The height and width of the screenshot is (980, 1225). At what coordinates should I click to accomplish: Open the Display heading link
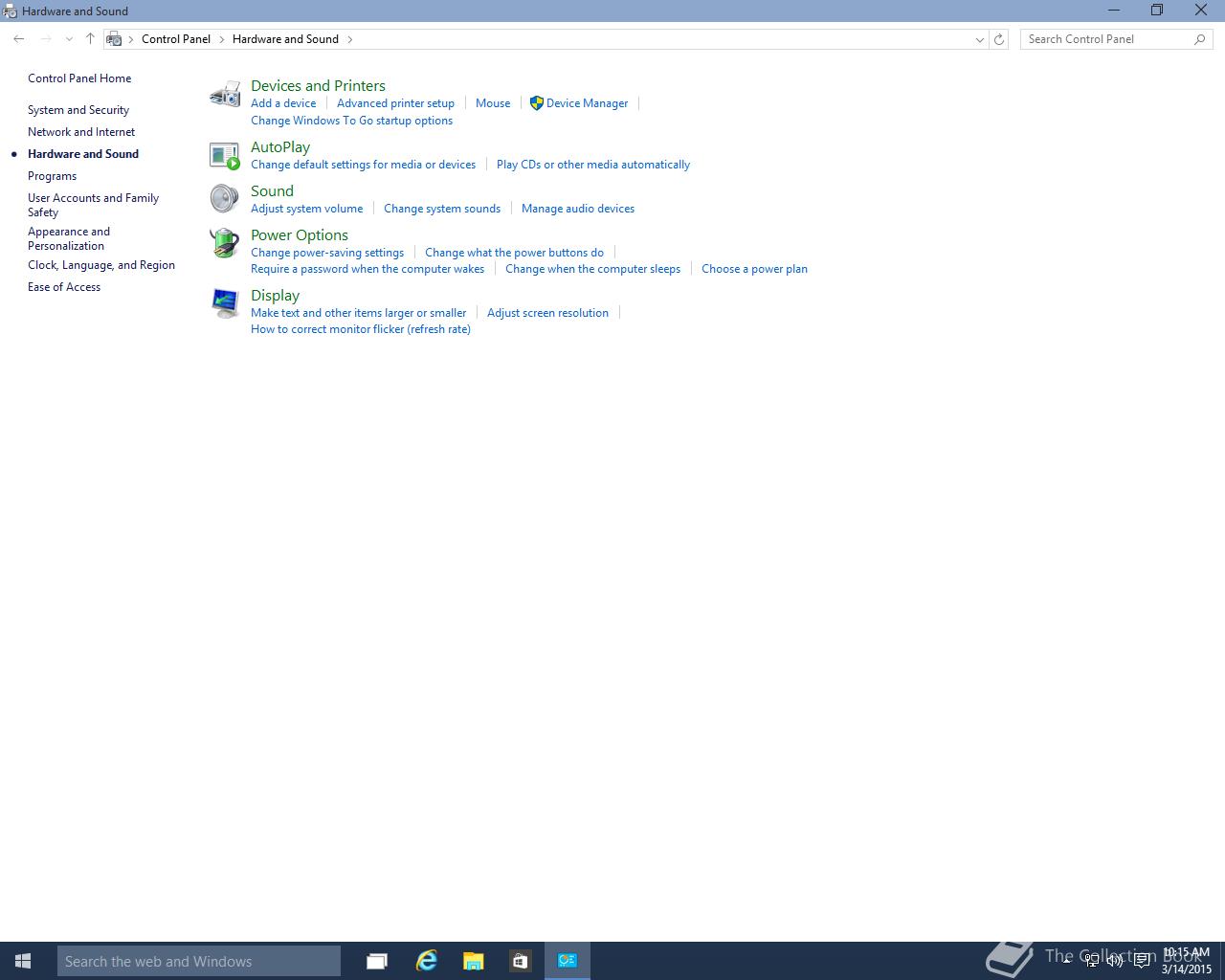(x=275, y=295)
